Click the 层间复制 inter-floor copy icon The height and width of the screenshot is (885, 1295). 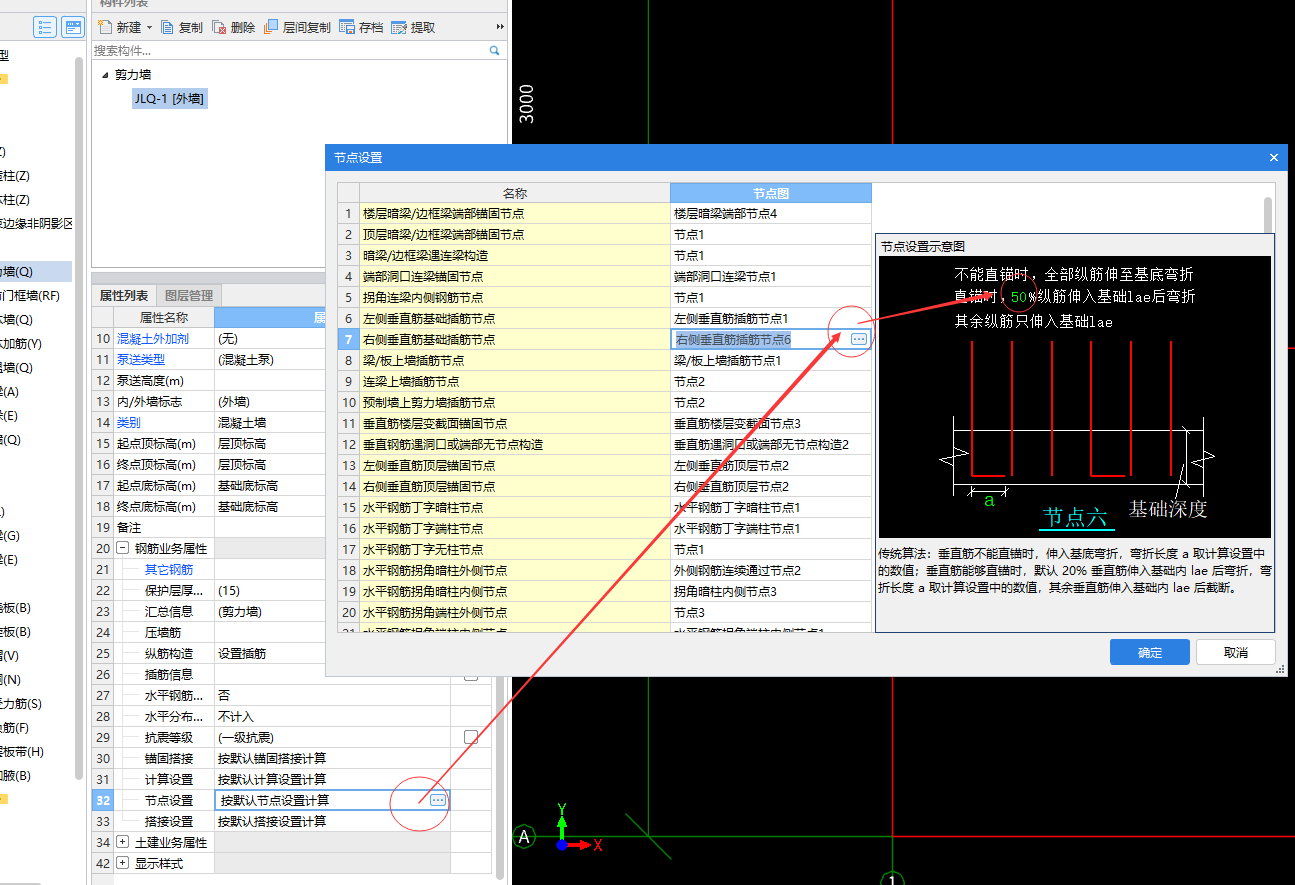coord(271,28)
